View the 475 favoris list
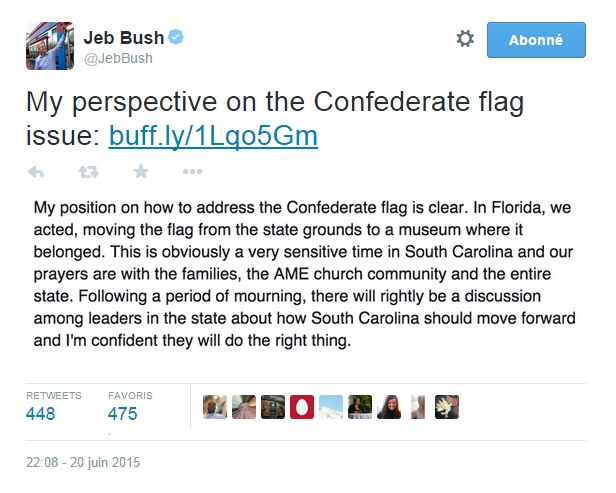 click(x=122, y=413)
